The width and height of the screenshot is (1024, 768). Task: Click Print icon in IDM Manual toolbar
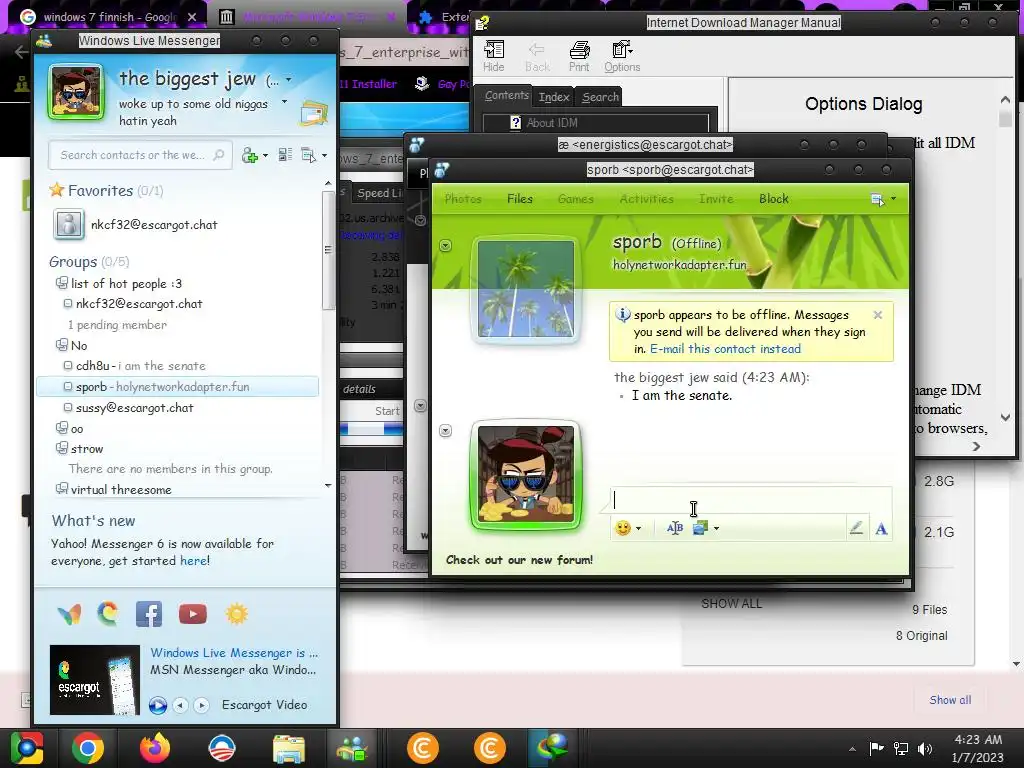click(579, 56)
